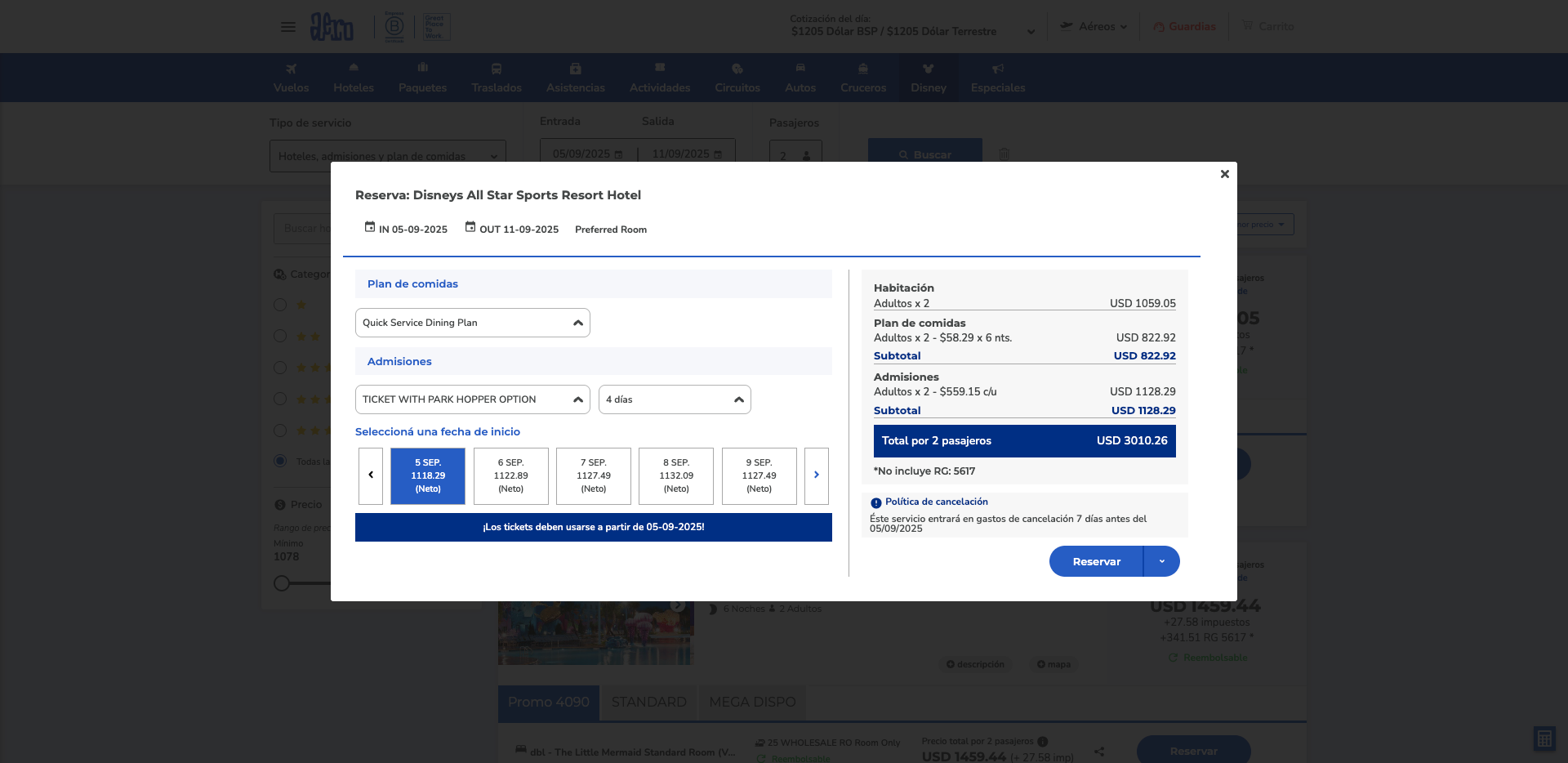Open the Asistencias tab
Viewport: 1568px width, 763px height.
[576, 78]
